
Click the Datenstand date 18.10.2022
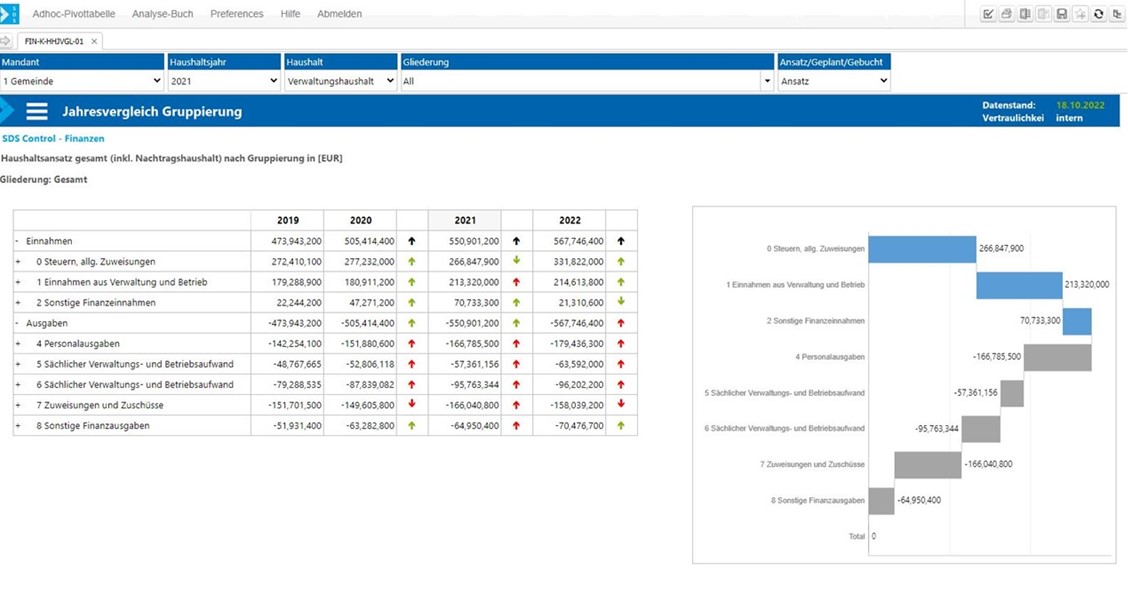coord(1080,105)
